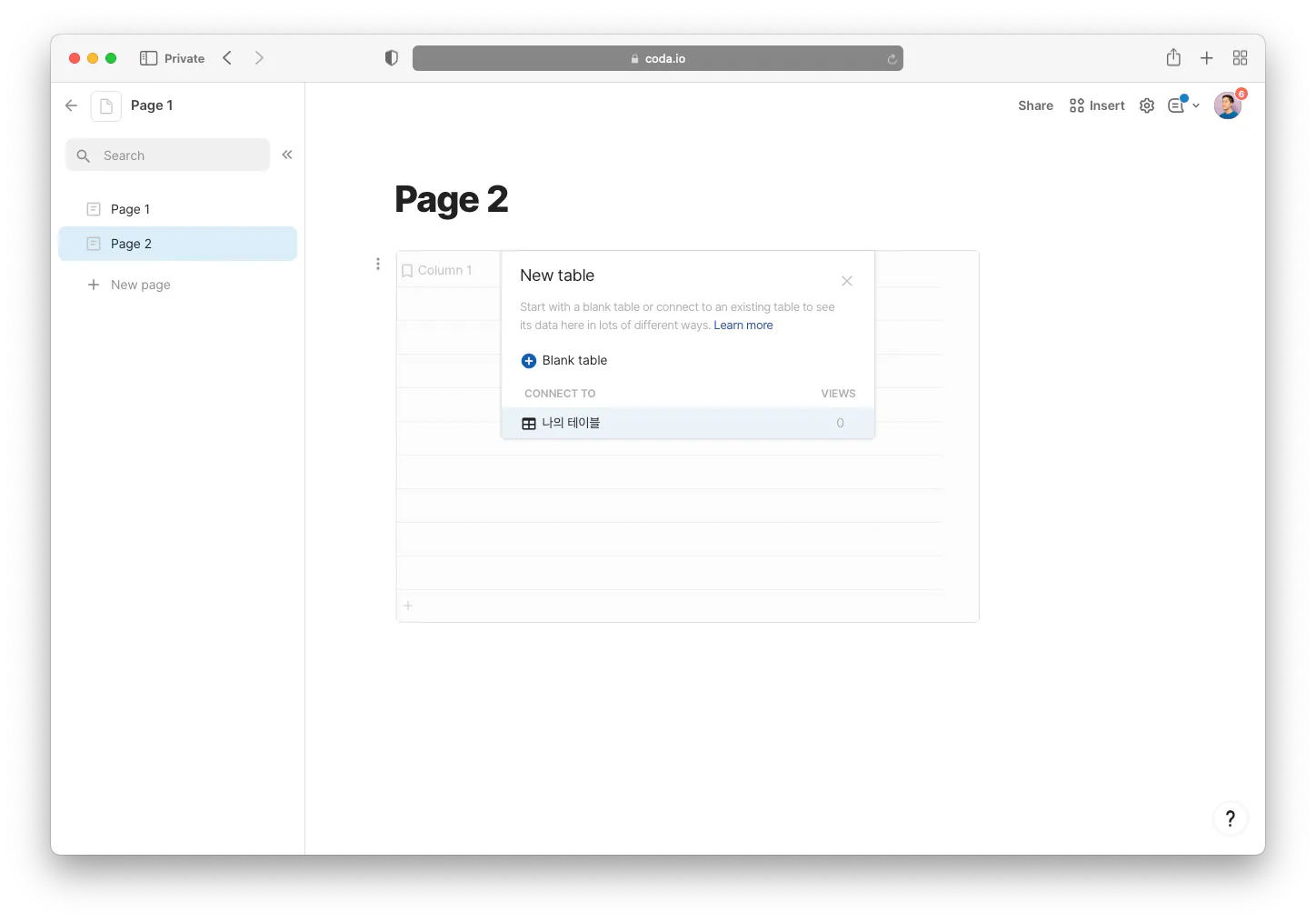
Task: Click the Share button
Action: (x=1035, y=105)
